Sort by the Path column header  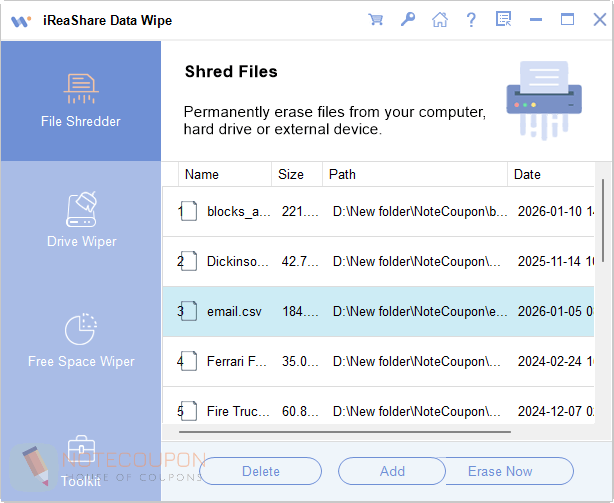click(415, 174)
